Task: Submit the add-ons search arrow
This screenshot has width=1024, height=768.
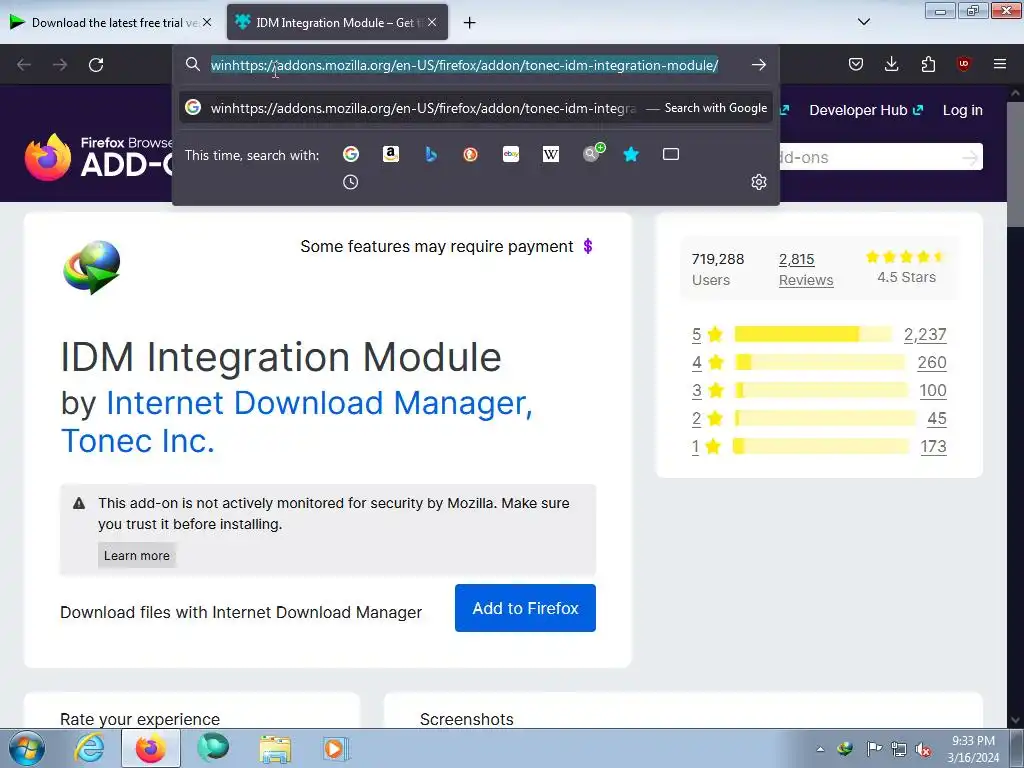Action: pos(970,157)
